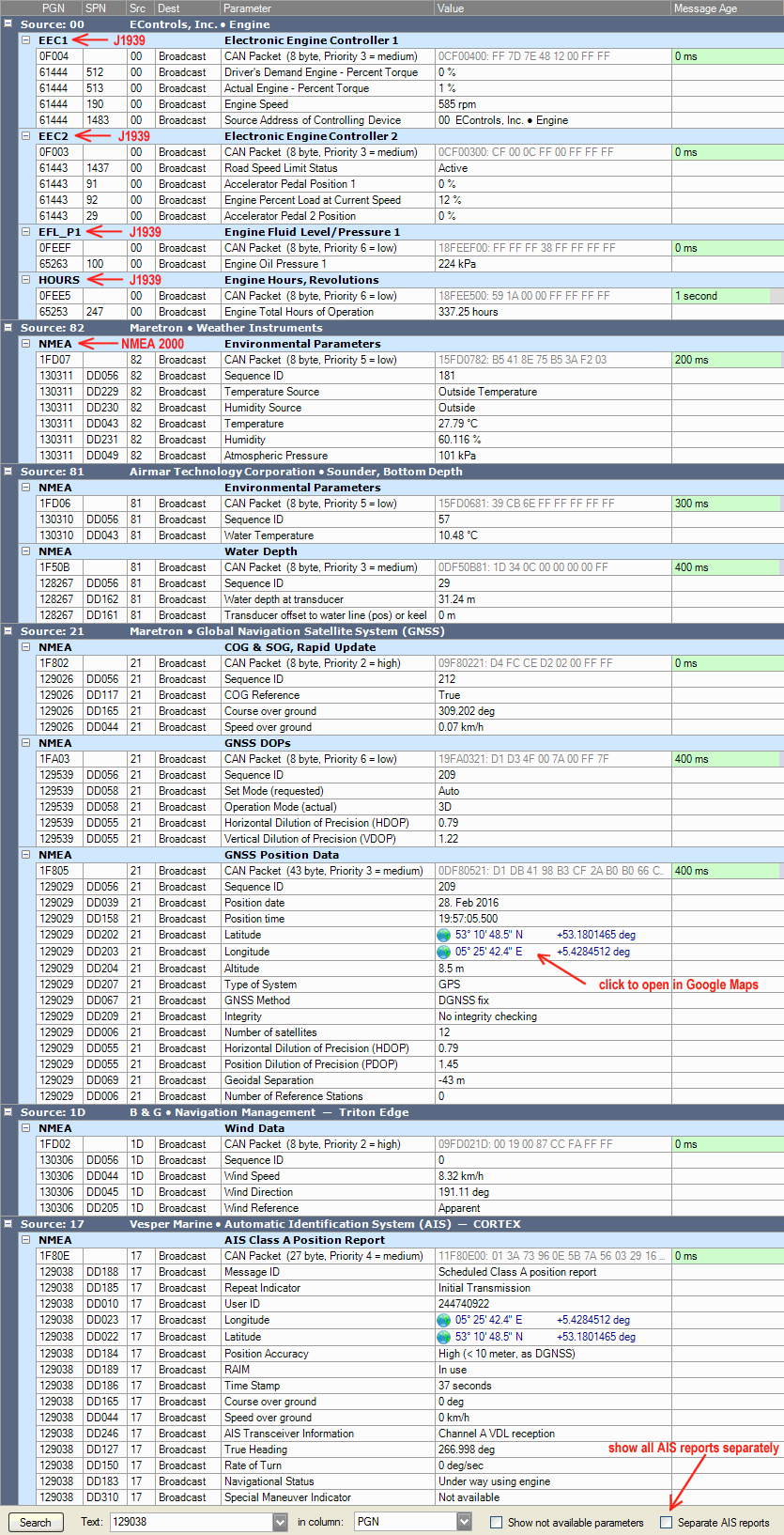Open AIS Longitude globe icon in maps
The image size is (784, 1535).
pyautogui.click(x=444, y=1320)
